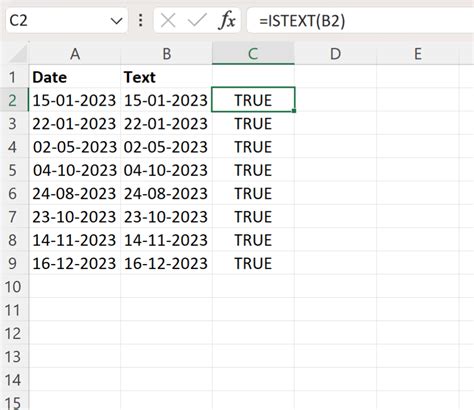Select cell A3 with 22-01-2023

75,123
